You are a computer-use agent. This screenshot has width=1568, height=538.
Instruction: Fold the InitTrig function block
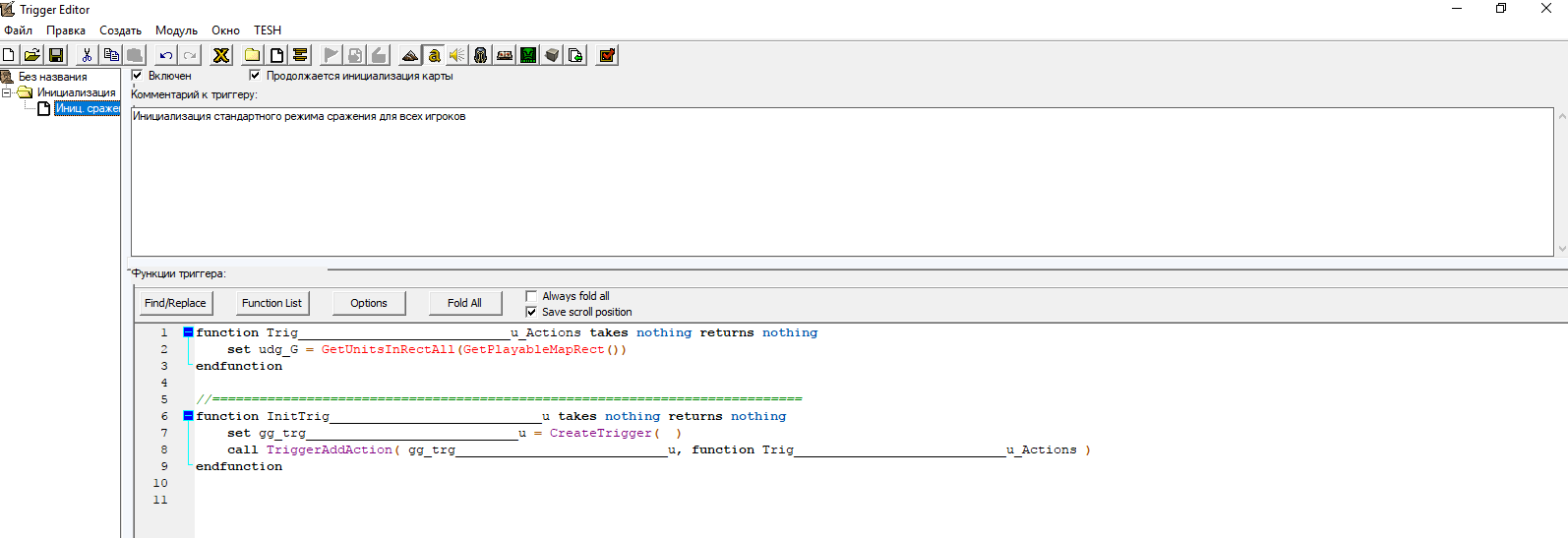(188, 416)
